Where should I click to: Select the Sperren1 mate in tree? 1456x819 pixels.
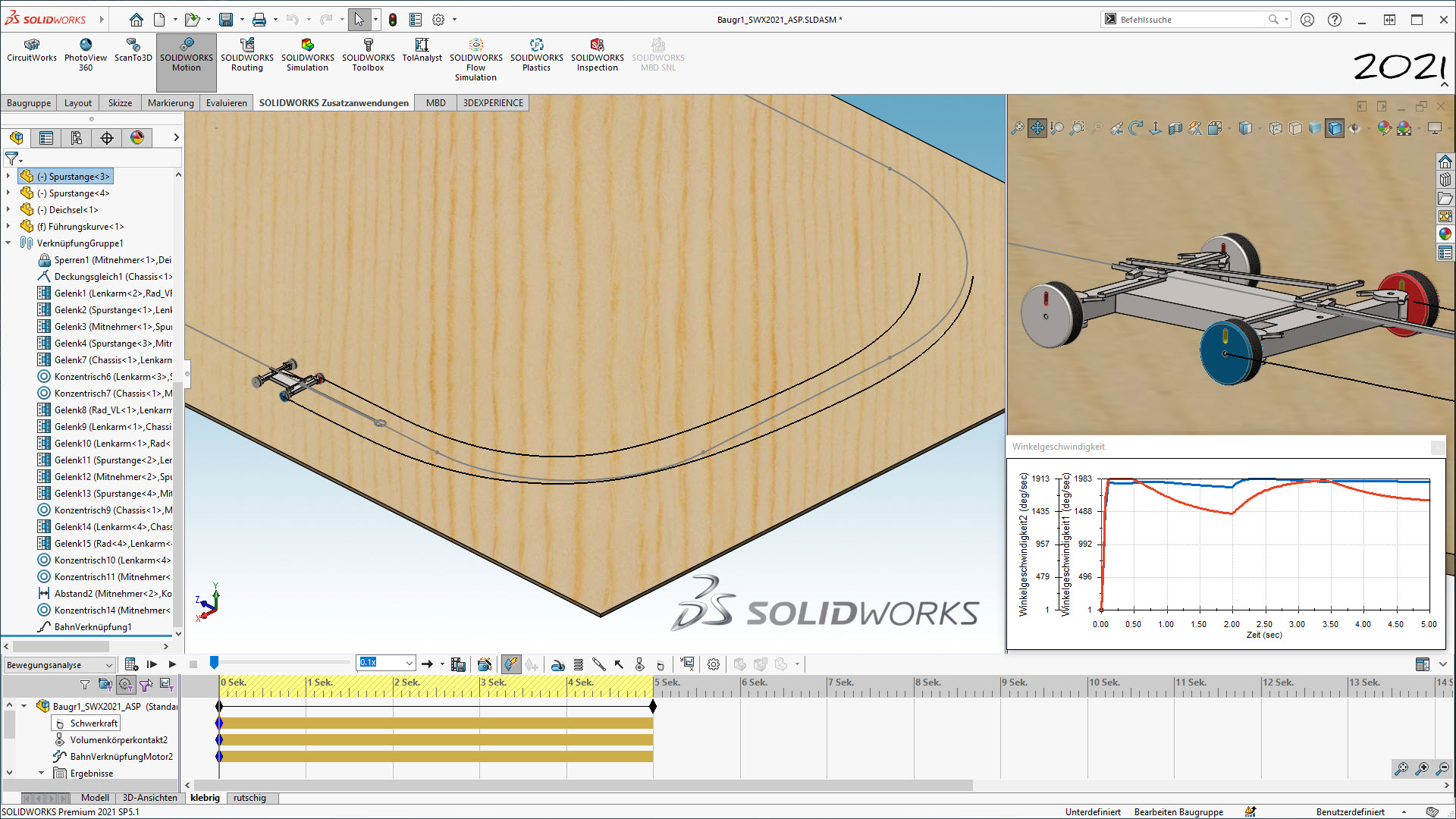pos(105,260)
